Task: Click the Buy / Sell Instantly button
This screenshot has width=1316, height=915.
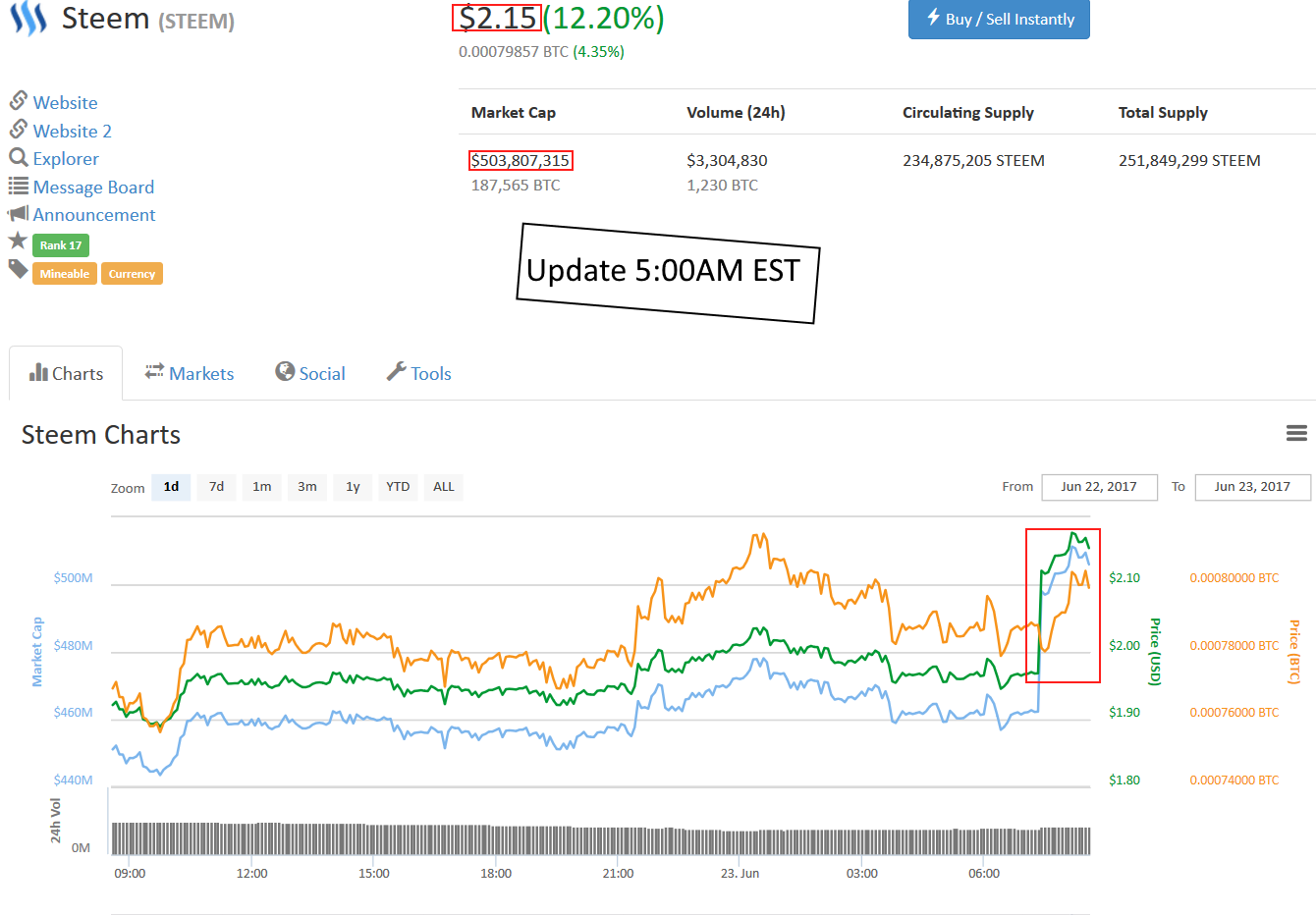Action: tap(999, 20)
